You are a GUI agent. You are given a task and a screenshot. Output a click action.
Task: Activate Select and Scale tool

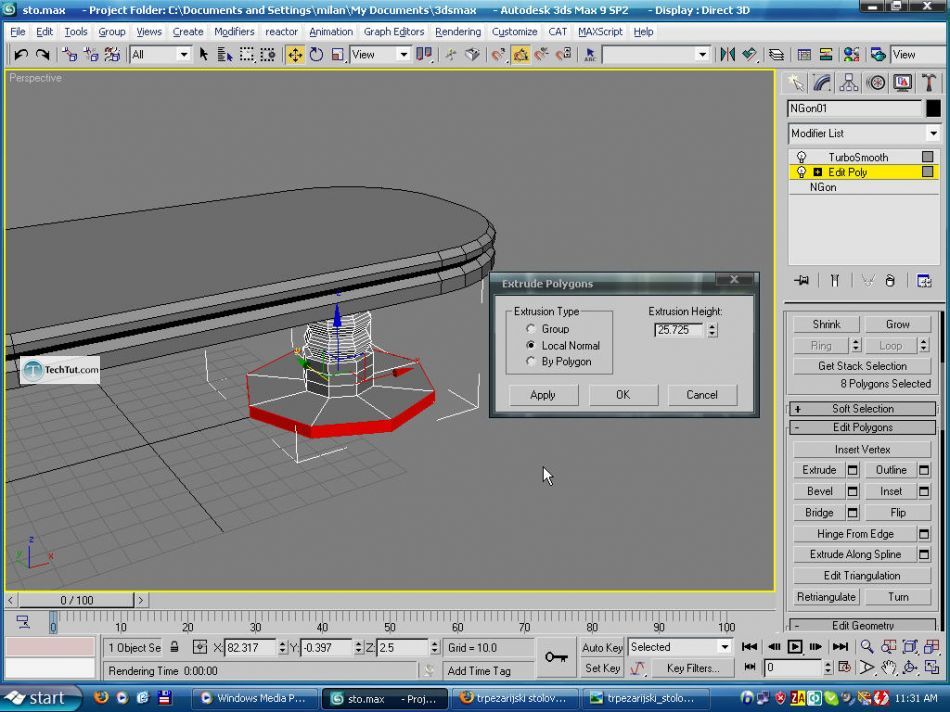click(337, 55)
